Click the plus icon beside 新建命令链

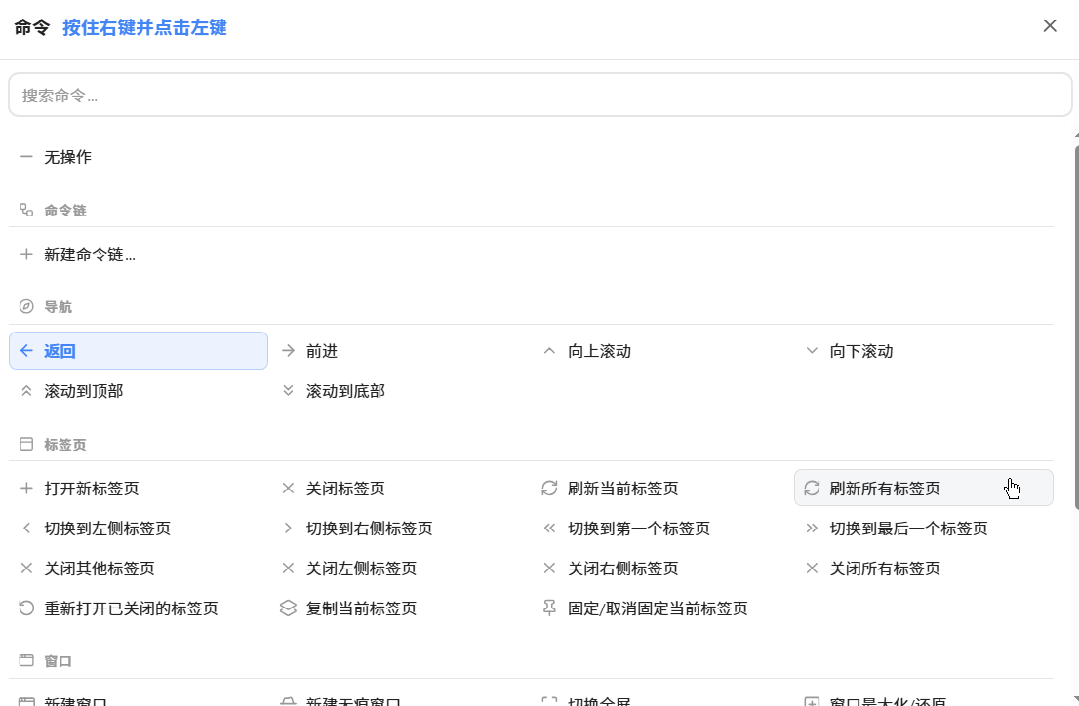coord(26,255)
